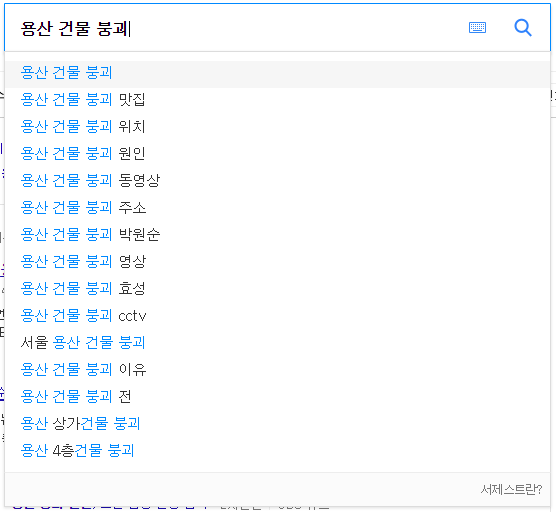Choose suggestion 용산 건물 붕괴 효성
This screenshot has height=512, width=556.
pos(277,288)
